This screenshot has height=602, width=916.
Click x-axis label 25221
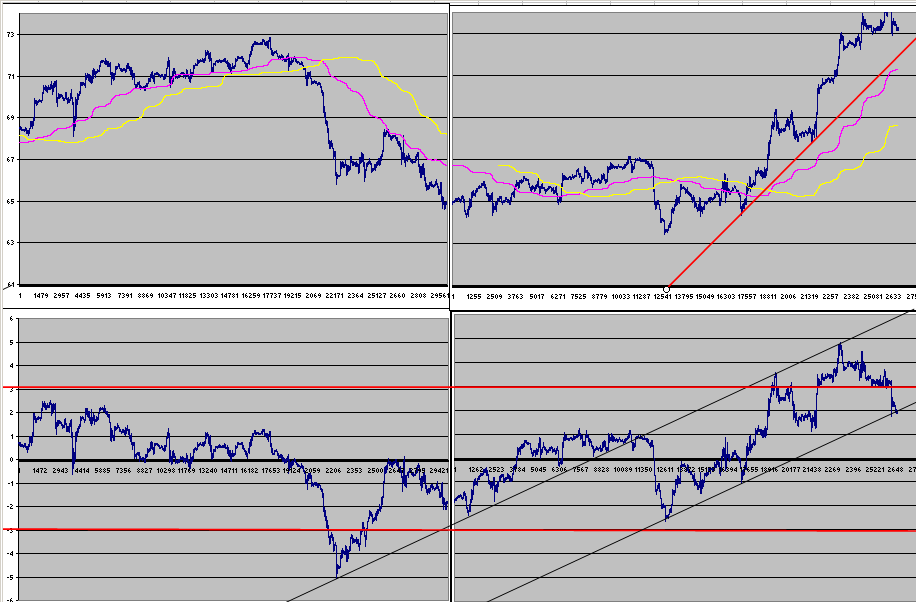(x=875, y=469)
